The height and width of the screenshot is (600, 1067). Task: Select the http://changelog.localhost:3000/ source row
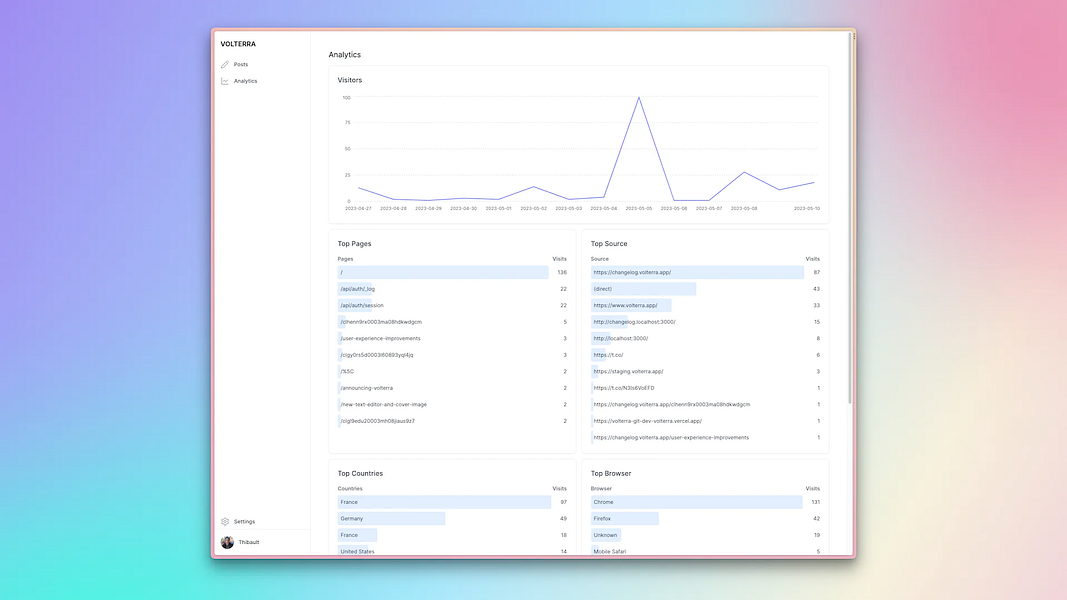point(705,322)
